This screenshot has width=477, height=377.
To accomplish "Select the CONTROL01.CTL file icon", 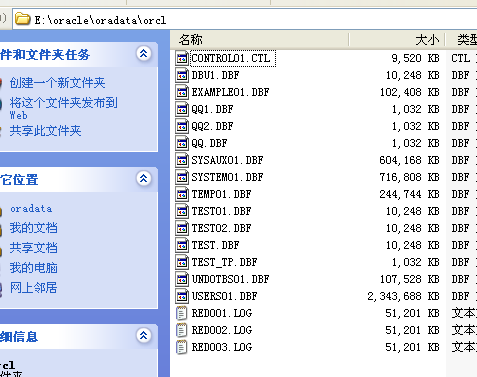I will 182,58.
